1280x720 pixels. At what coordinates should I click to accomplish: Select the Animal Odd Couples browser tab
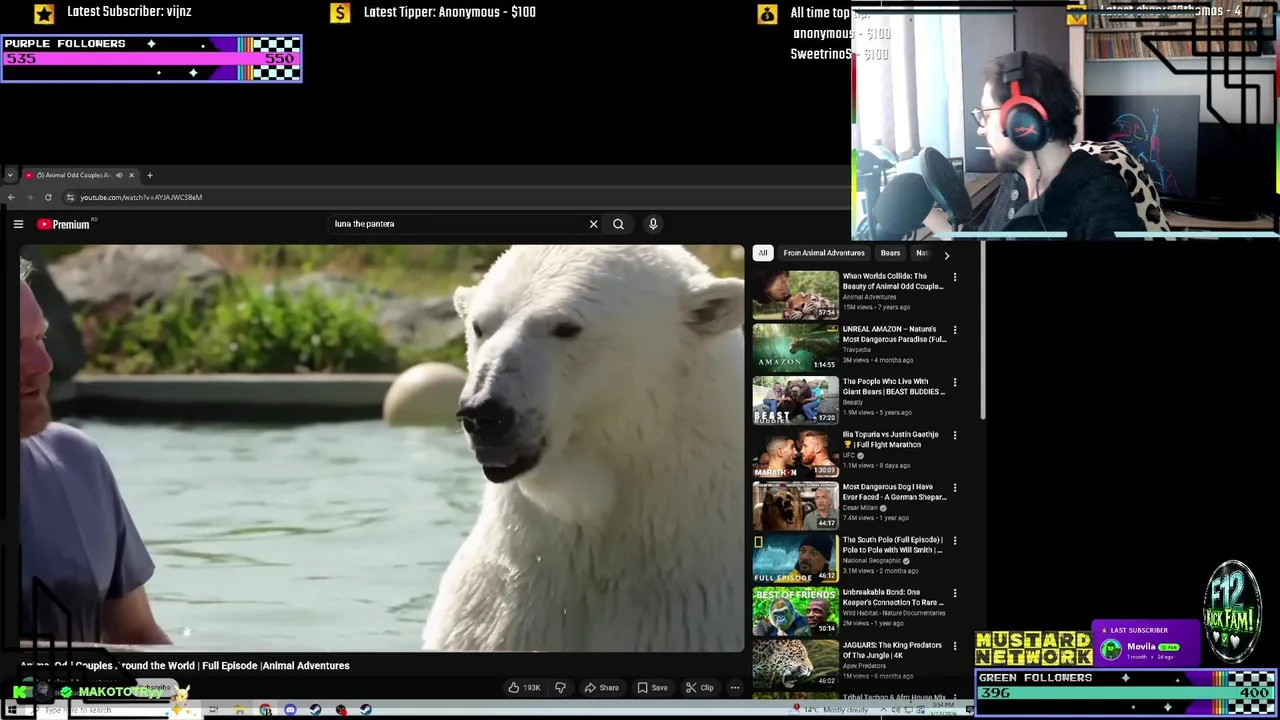[80, 175]
